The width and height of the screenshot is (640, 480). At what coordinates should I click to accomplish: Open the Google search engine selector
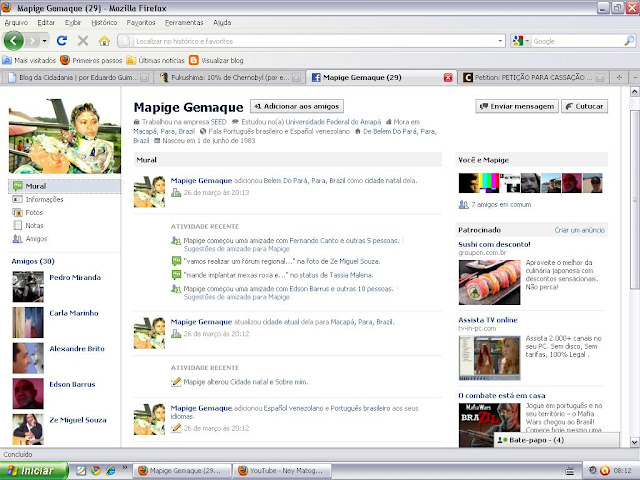[520, 41]
